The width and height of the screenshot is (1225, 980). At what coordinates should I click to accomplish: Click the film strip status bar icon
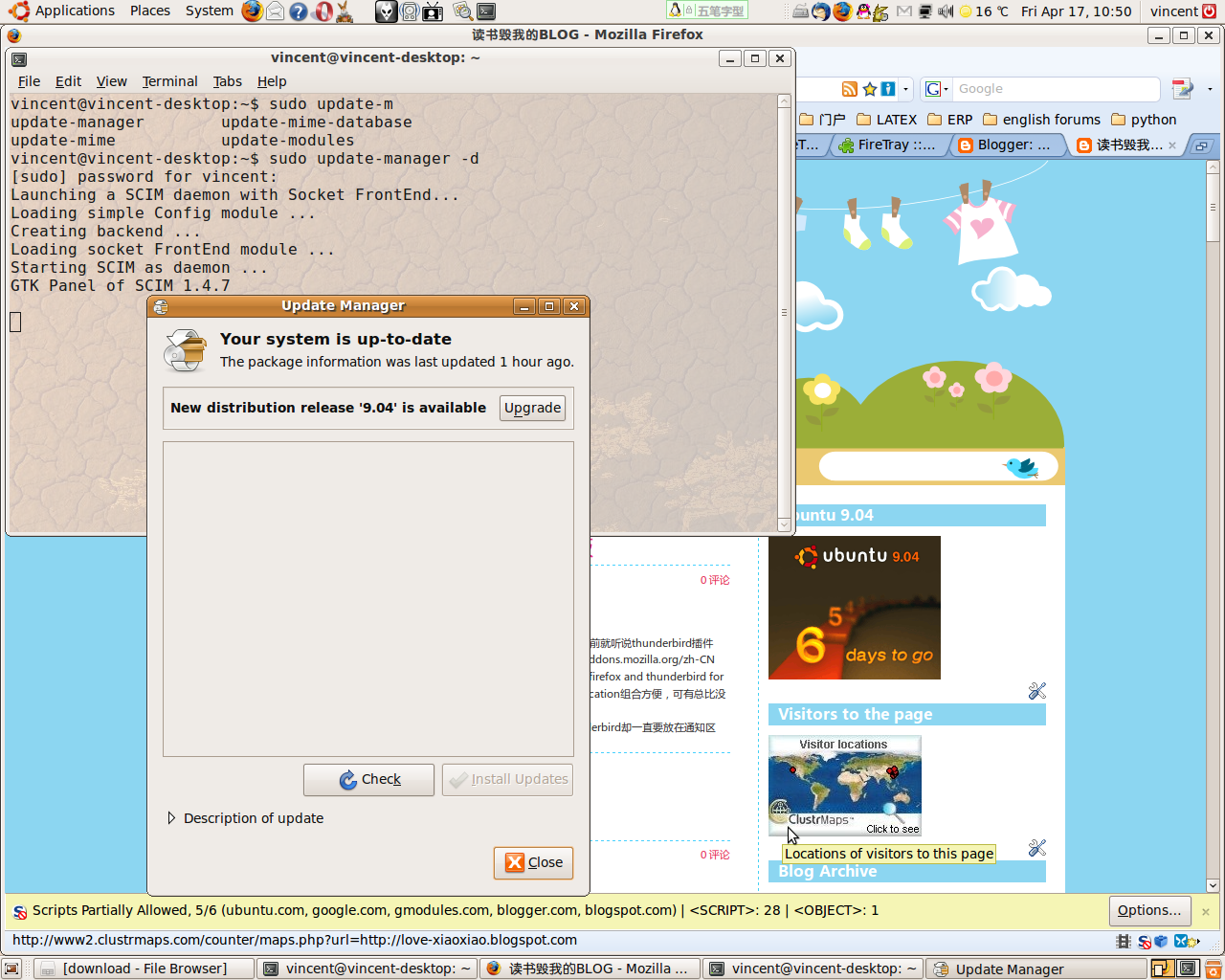coord(1124,942)
